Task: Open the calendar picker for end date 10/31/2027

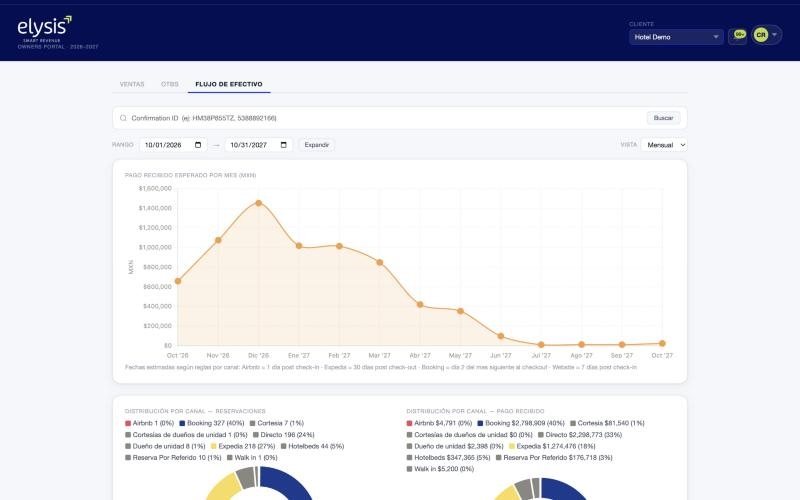Action: pos(284,145)
